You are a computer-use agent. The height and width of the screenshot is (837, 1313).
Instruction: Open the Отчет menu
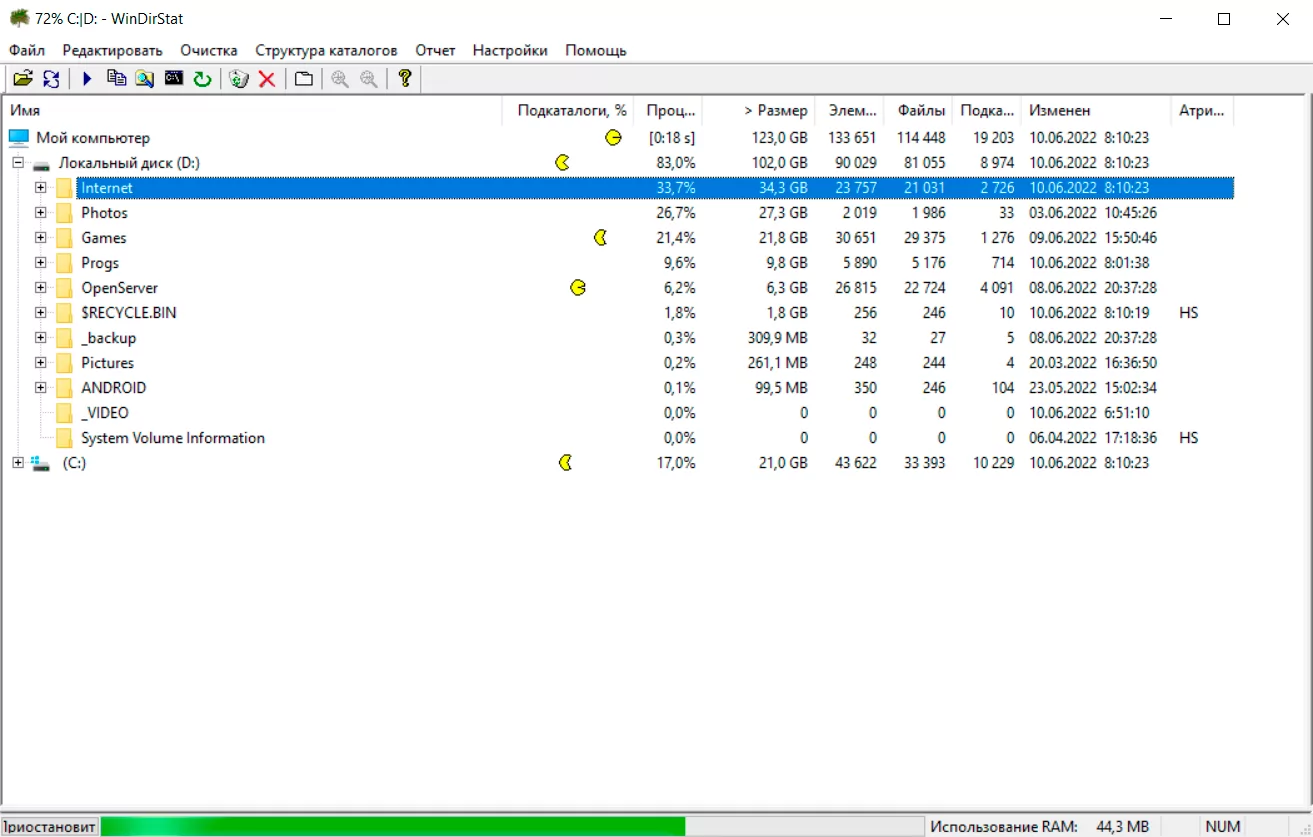pyautogui.click(x=435, y=50)
